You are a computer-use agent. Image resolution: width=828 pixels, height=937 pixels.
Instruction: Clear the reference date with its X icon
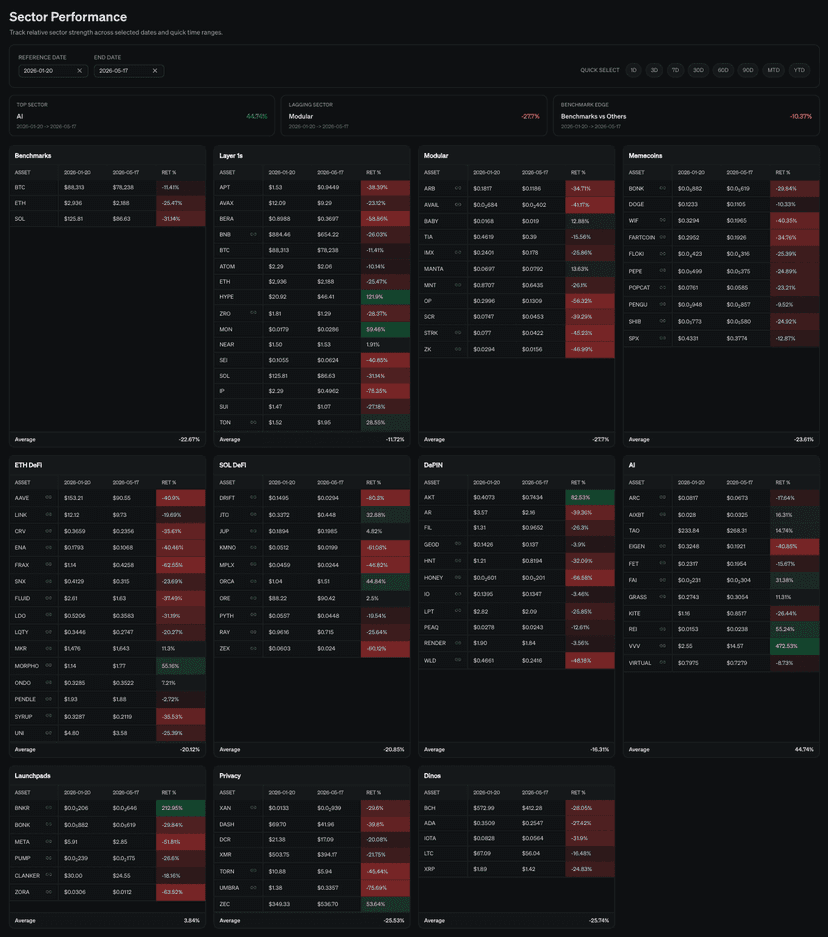79,71
